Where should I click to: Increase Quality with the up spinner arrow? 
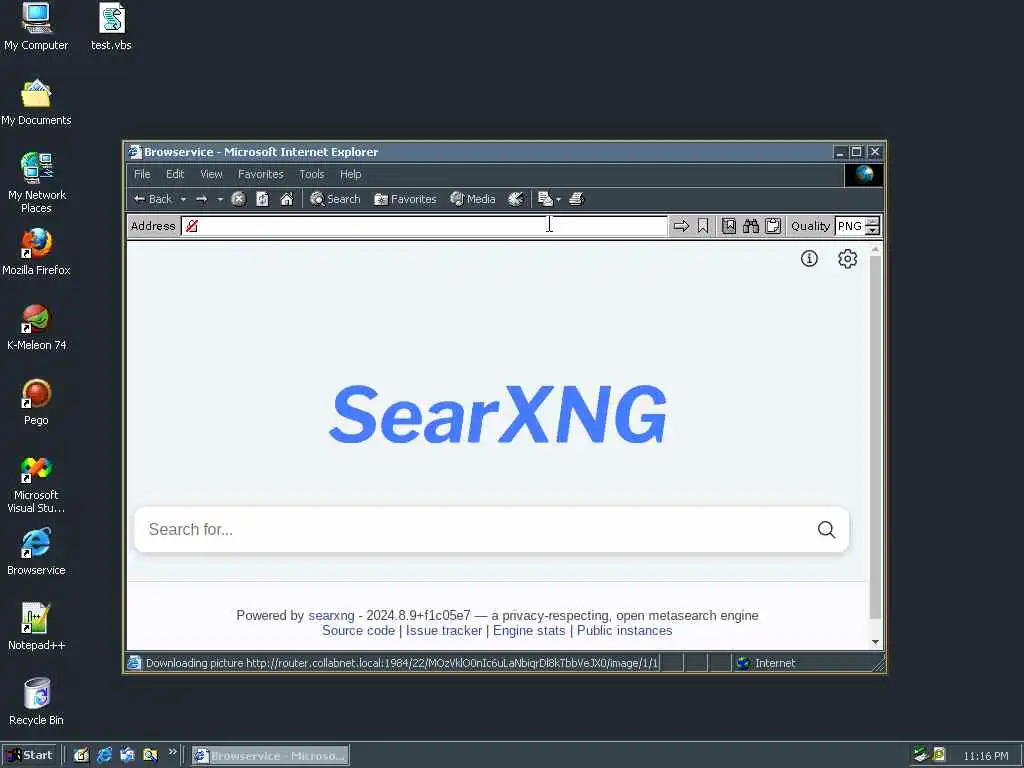[872, 222]
